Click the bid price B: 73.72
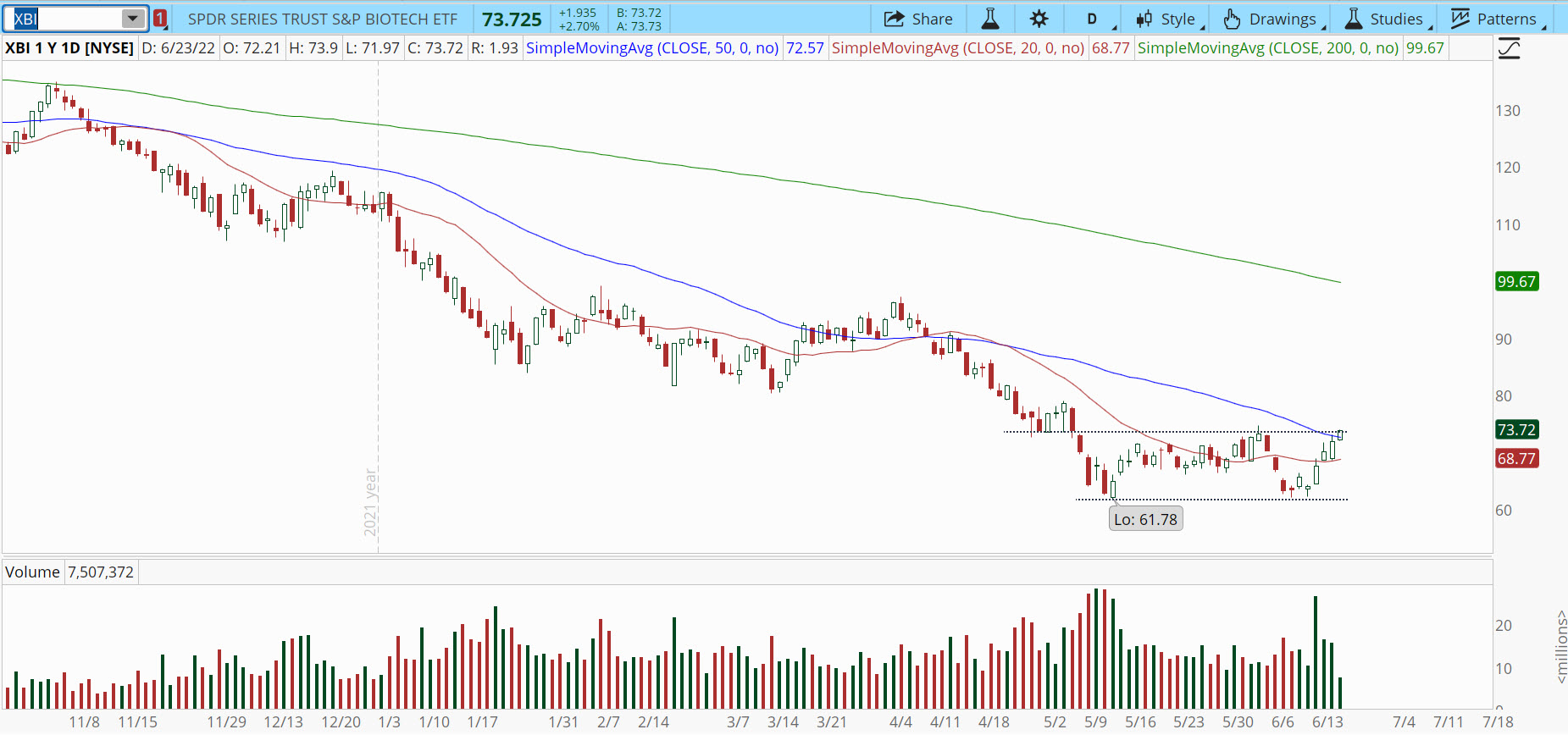 (x=639, y=13)
